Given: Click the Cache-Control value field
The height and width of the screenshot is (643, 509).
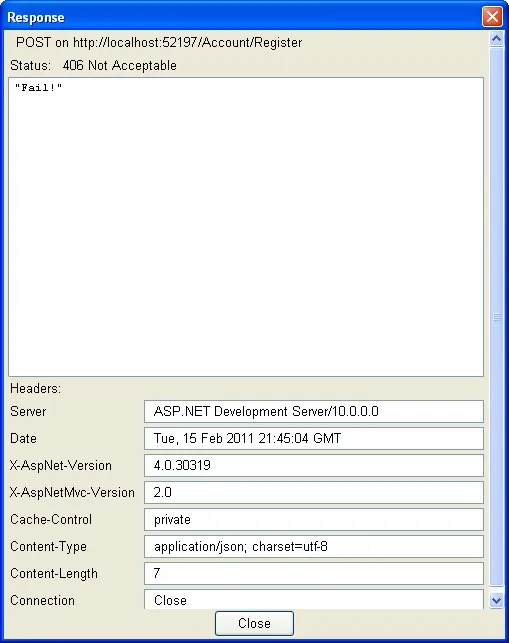Looking at the screenshot, I should click(314, 519).
